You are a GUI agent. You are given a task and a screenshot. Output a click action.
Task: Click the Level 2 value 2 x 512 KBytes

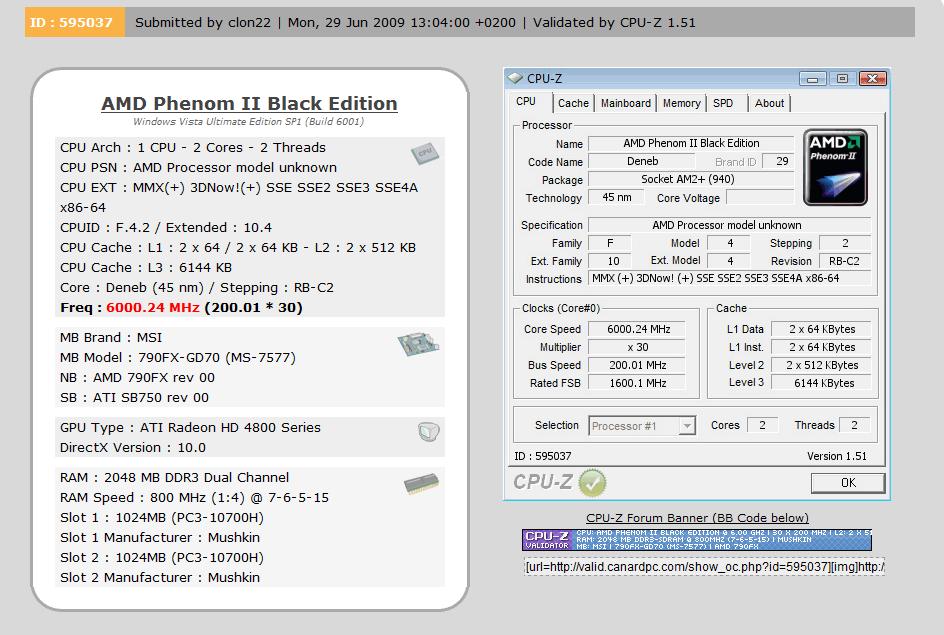point(821,365)
